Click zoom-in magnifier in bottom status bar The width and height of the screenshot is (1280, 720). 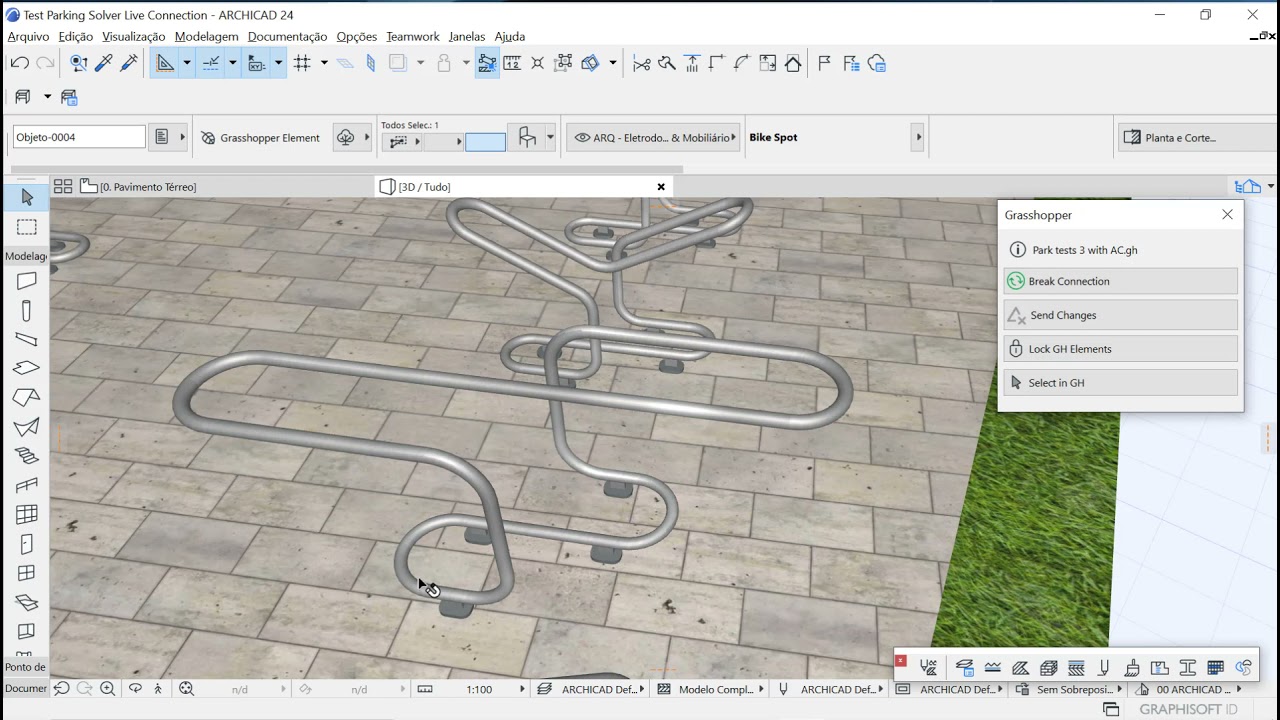(x=108, y=689)
